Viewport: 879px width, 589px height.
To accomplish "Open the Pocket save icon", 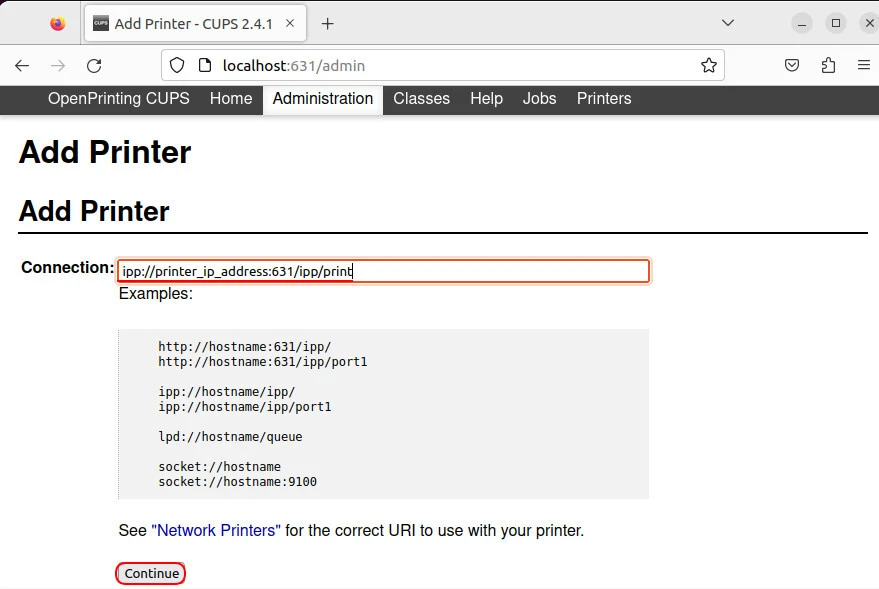I will (x=791, y=66).
